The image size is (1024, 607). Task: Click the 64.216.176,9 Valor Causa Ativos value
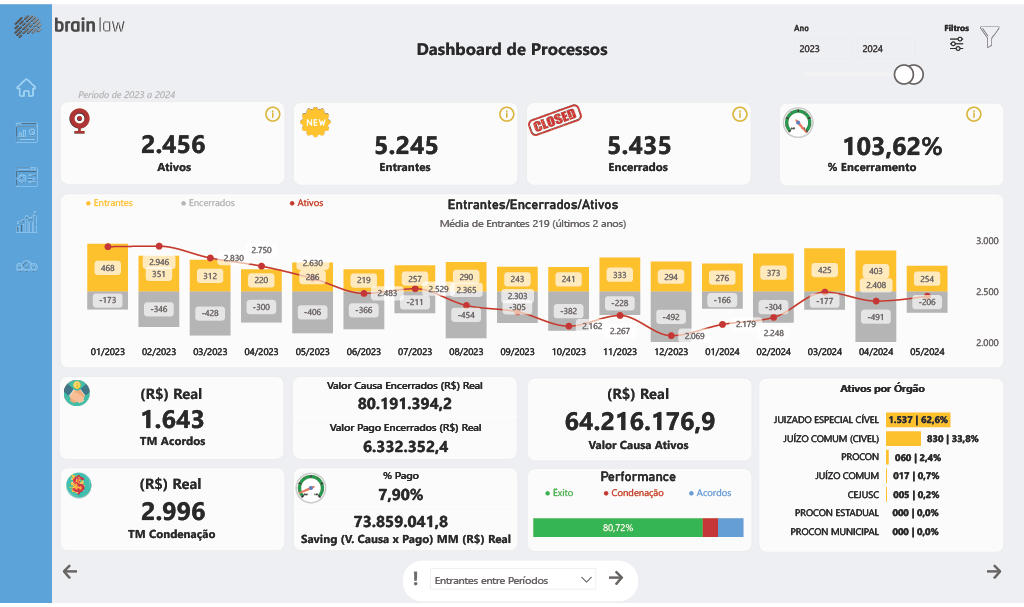coord(639,421)
